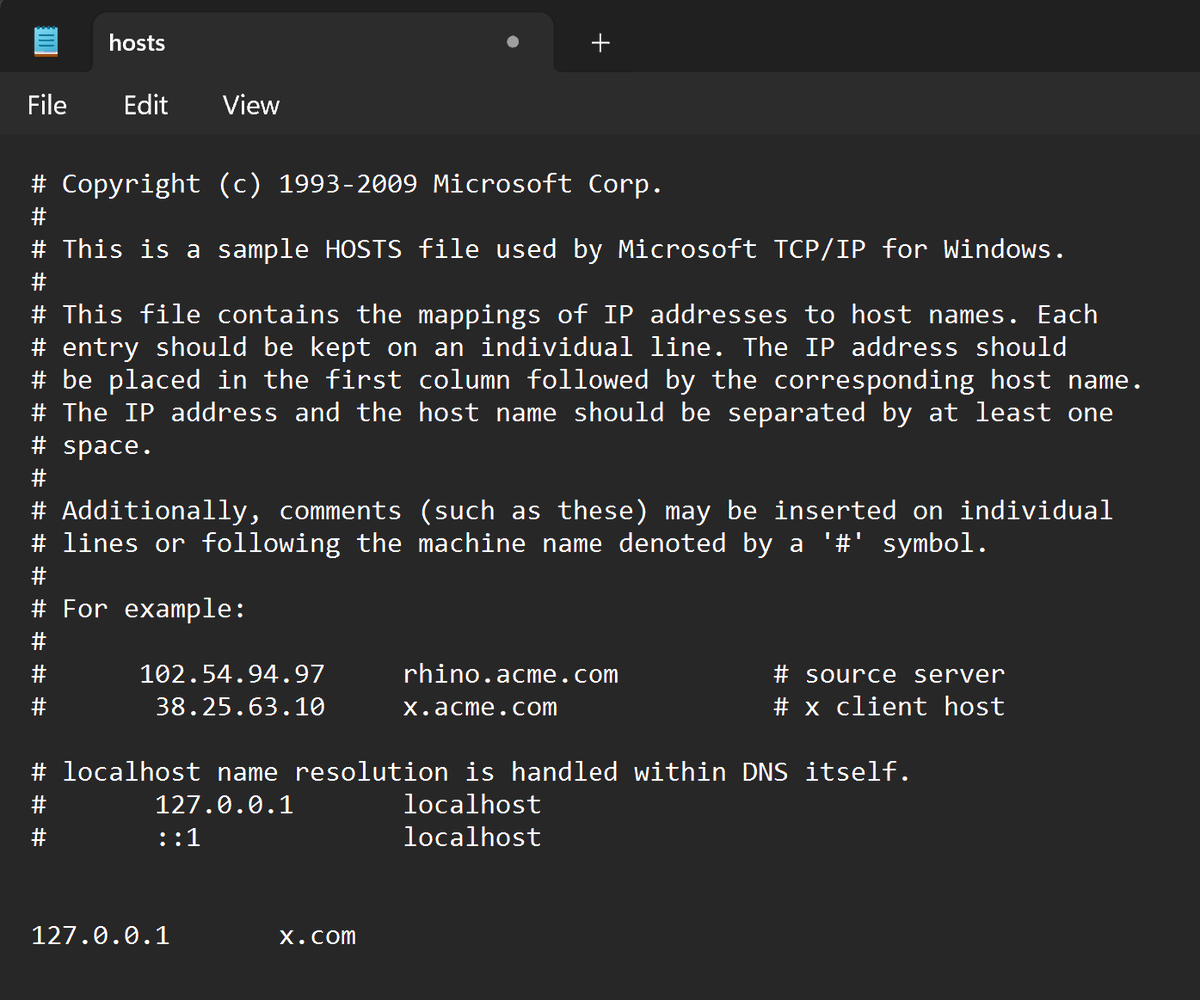Click the '# x client host' comment
Screen dimensions: 1200x1000
point(889,707)
